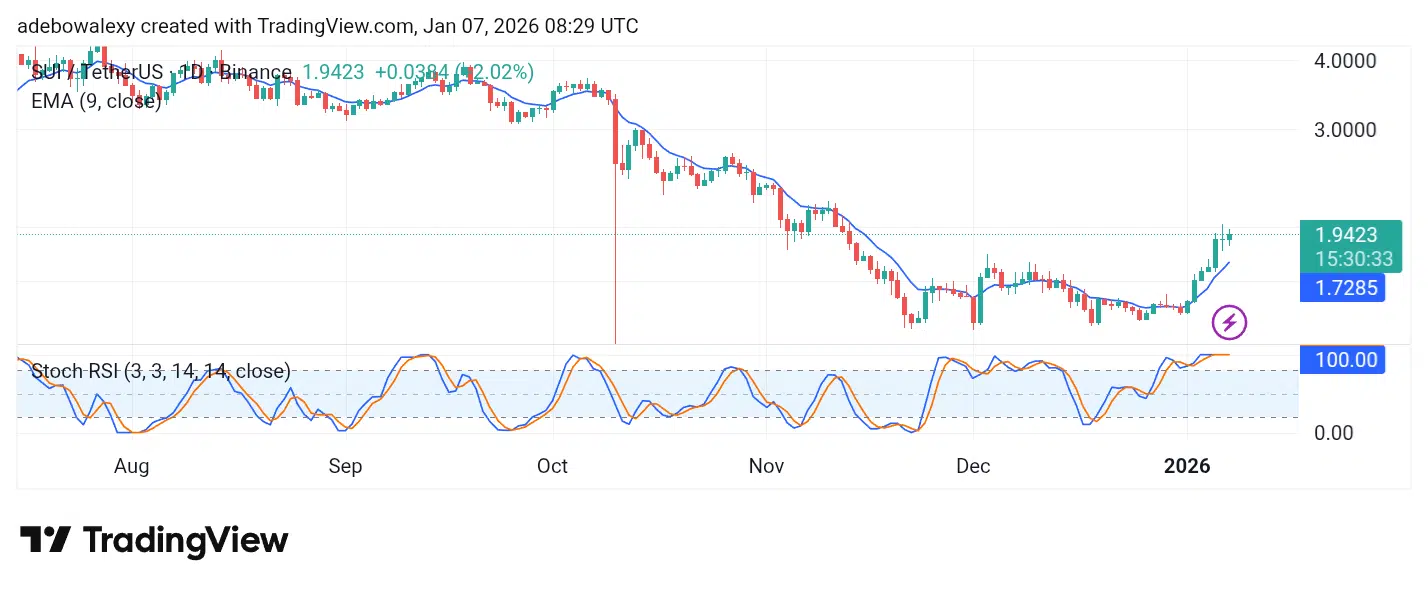Click the blue EMA value label 1.7285

coord(1346,290)
